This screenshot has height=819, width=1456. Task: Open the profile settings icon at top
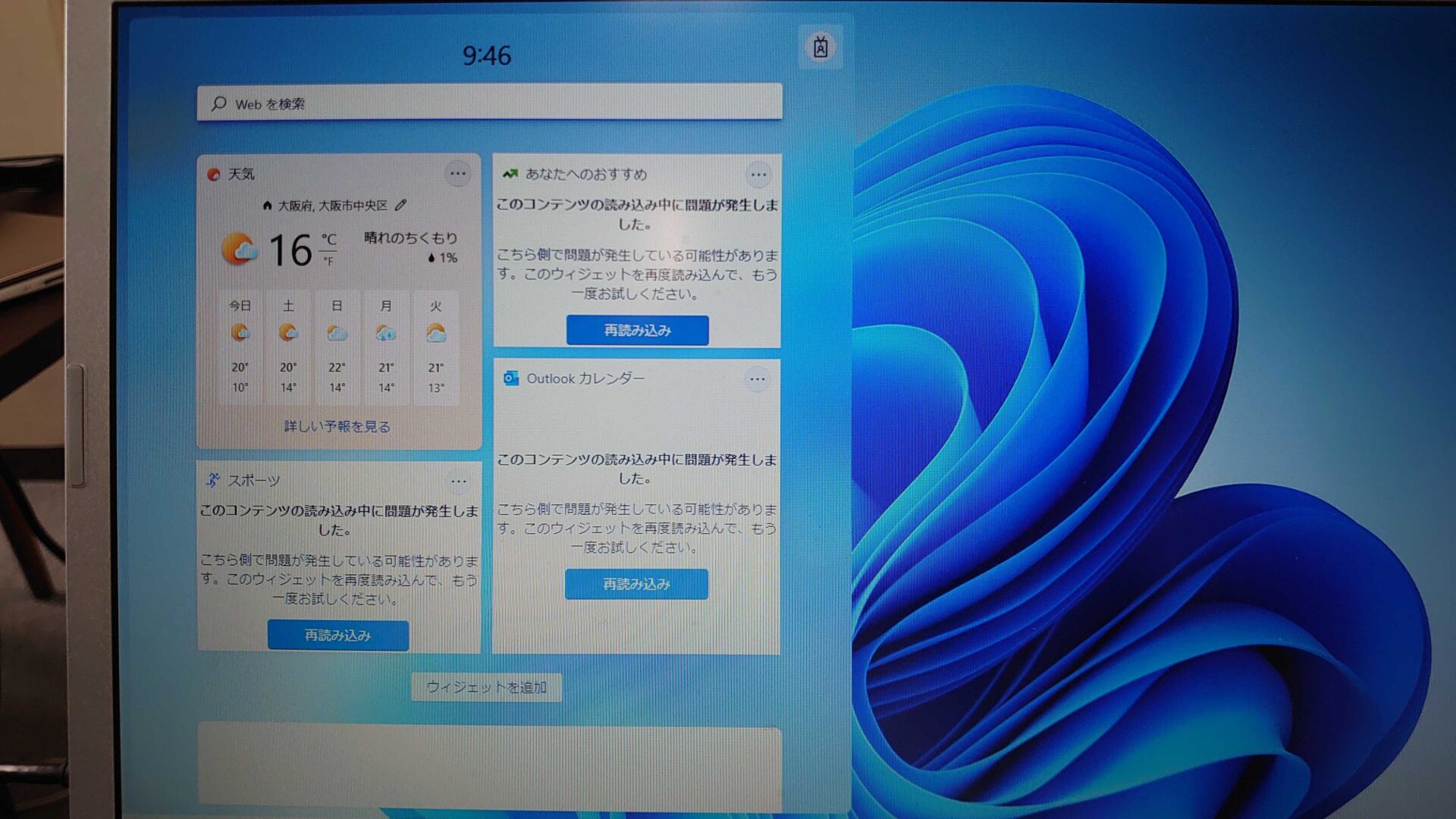point(820,48)
